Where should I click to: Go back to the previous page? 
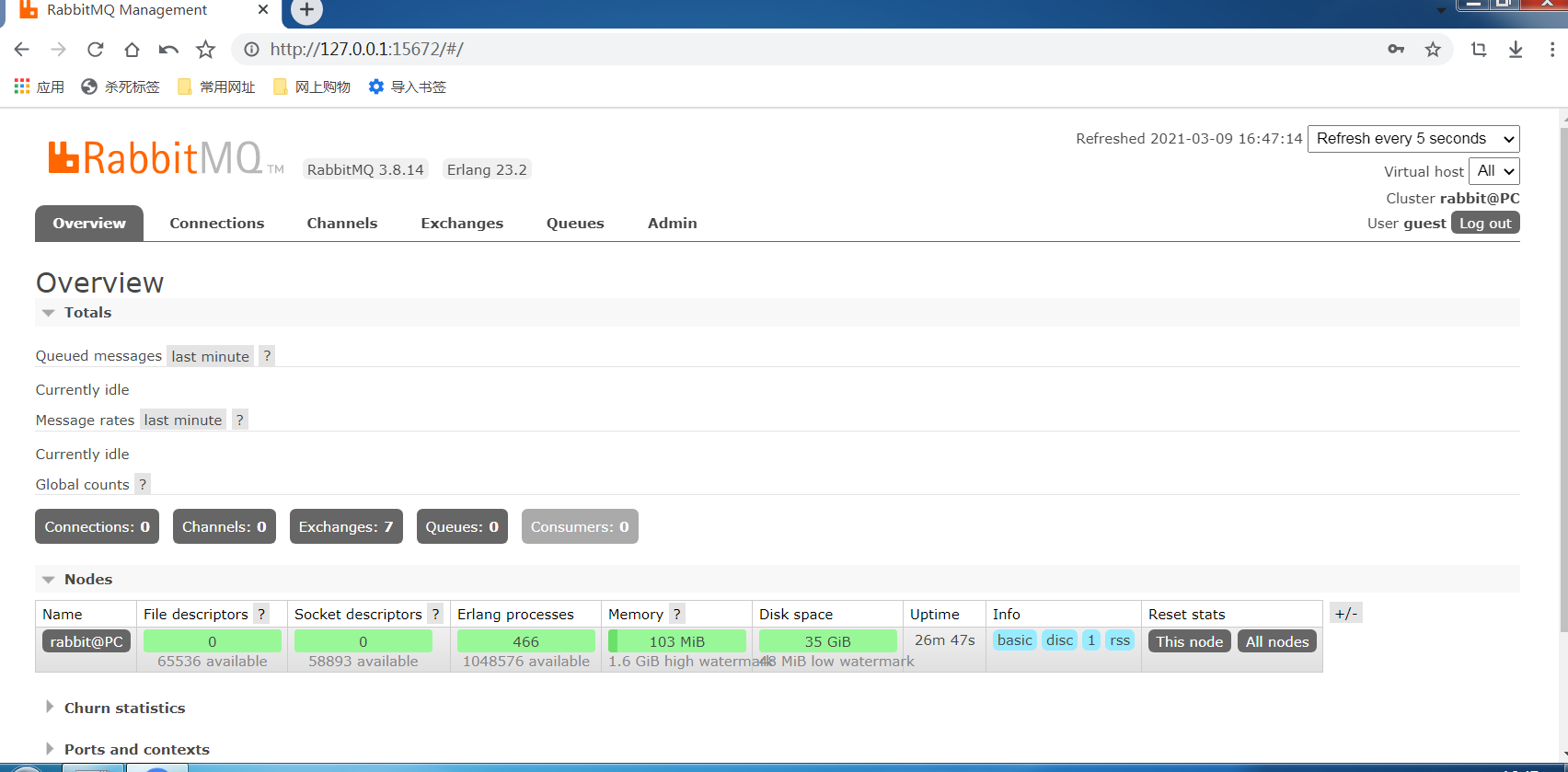click(x=22, y=50)
